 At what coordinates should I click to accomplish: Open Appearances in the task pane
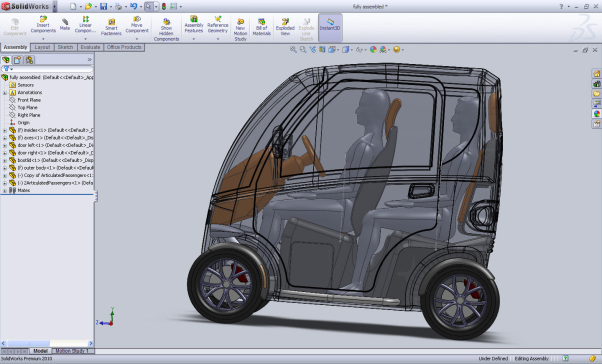pos(596,114)
